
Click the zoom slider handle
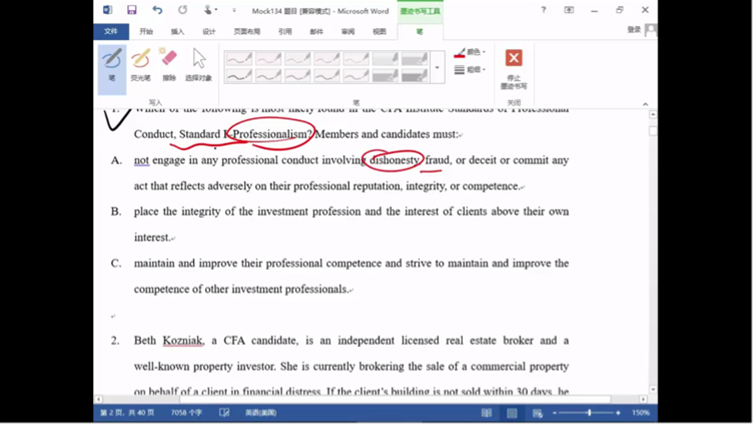click(589, 413)
